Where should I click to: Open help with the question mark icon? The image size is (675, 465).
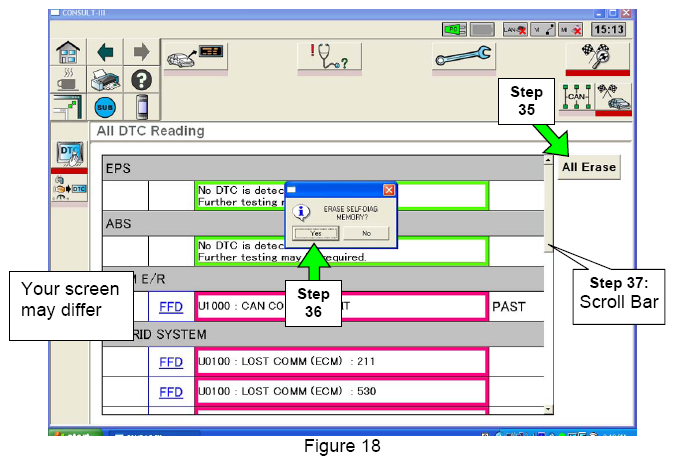pyautogui.click(x=141, y=78)
